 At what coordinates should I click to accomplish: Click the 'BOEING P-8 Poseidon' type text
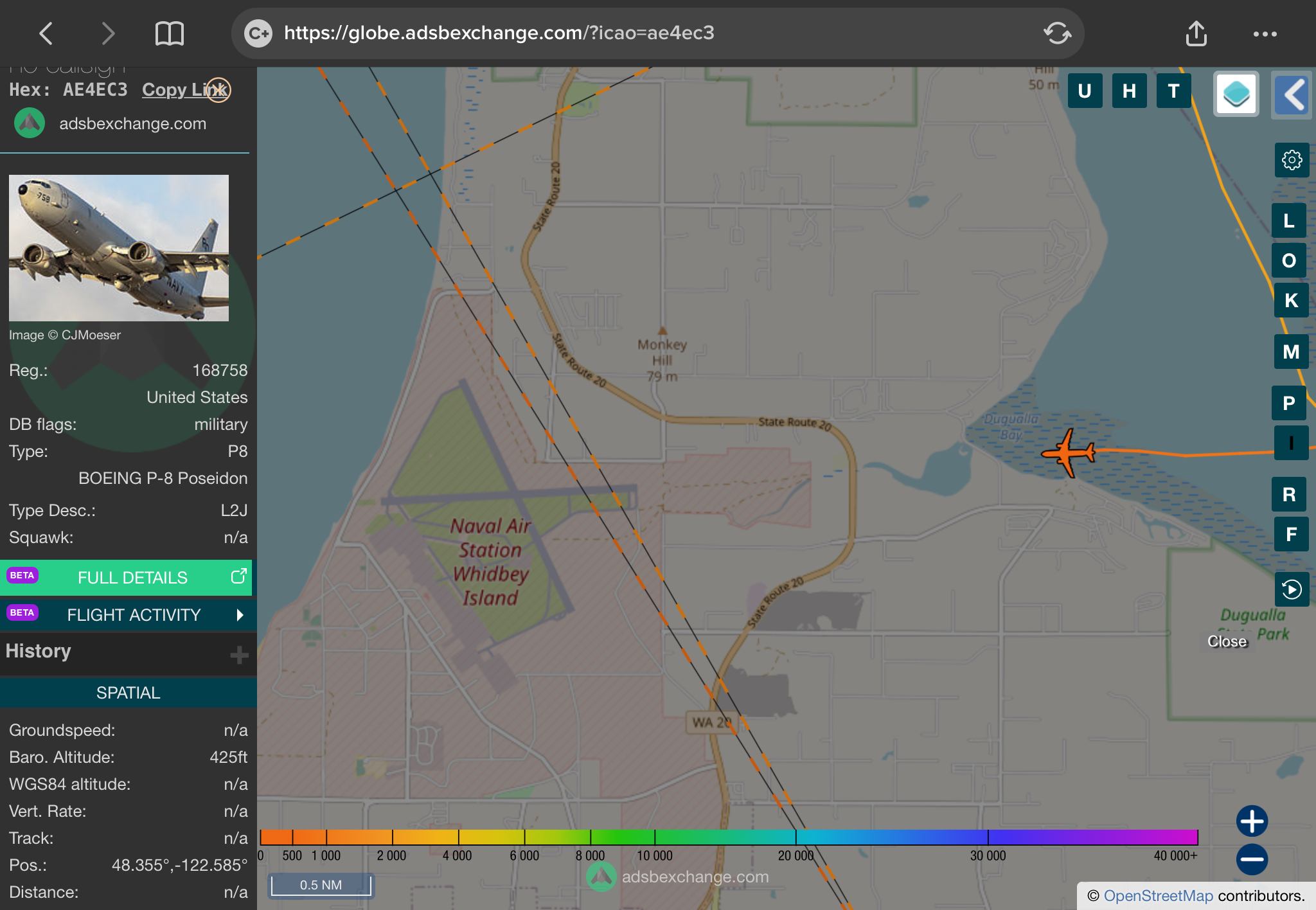pos(163,478)
